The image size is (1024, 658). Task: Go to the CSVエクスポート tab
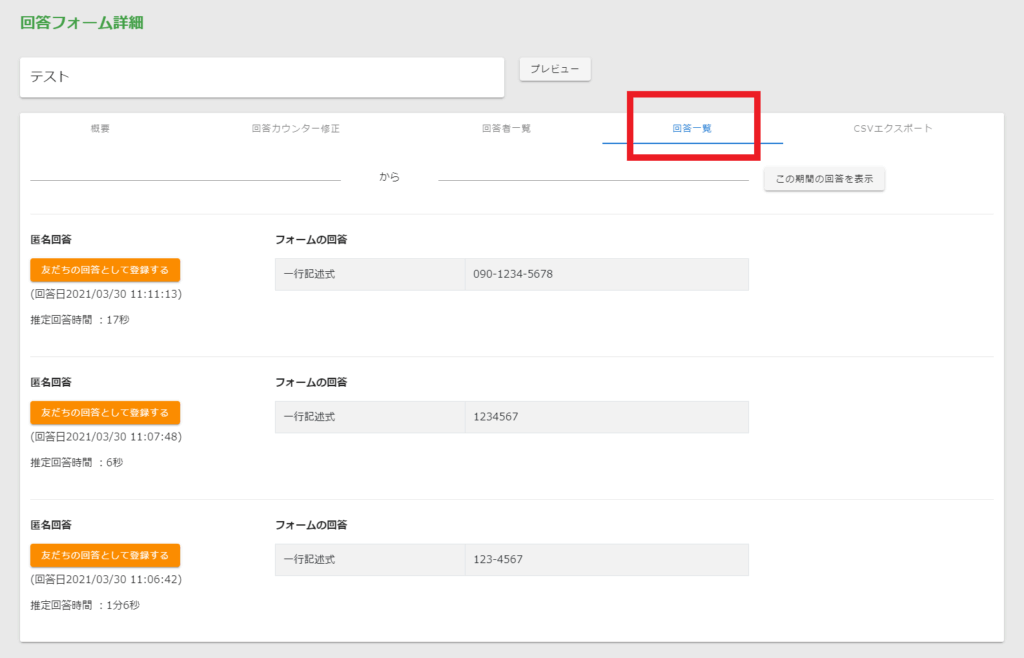click(x=893, y=129)
